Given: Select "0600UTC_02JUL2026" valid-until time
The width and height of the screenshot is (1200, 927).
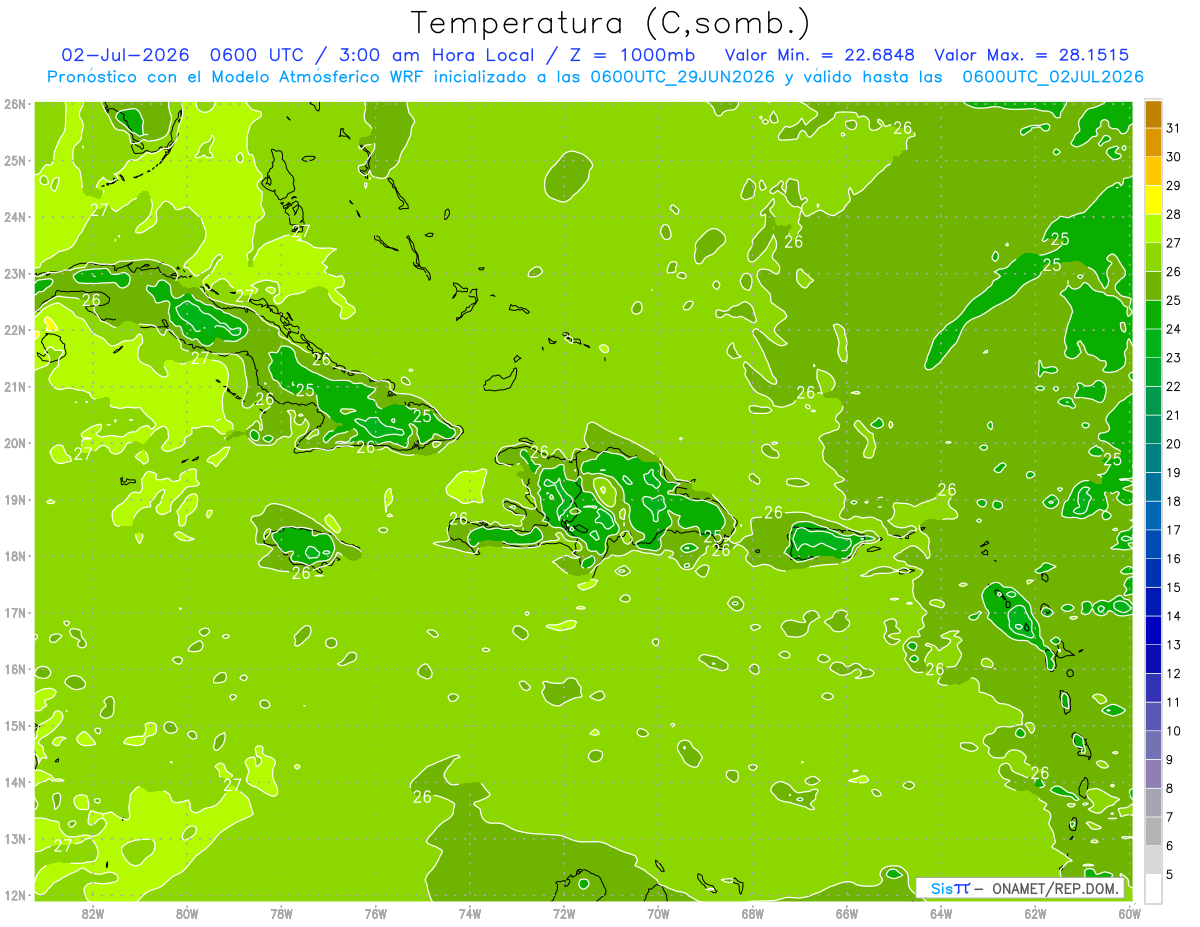Looking at the screenshot, I should [x=1053, y=77].
